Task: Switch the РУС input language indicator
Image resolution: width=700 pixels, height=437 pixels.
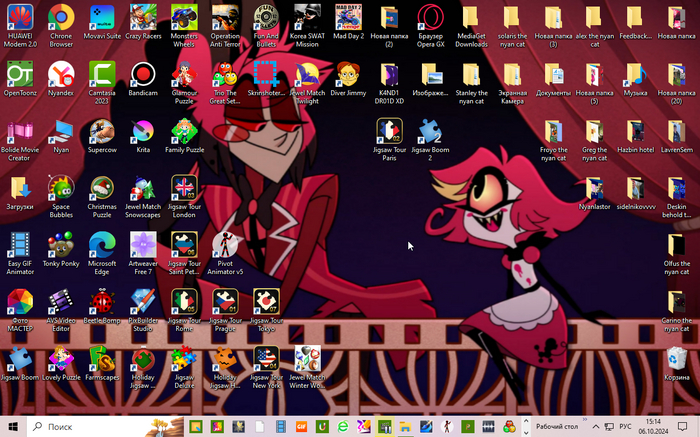Action: tap(625, 427)
